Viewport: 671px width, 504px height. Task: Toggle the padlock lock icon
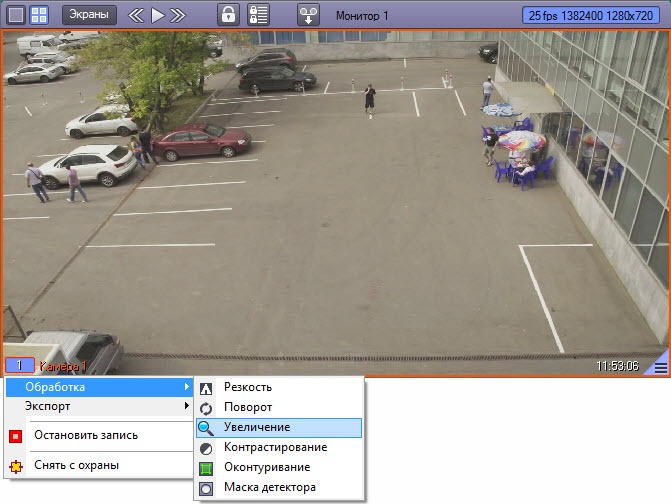pyautogui.click(x=228, y=15)
